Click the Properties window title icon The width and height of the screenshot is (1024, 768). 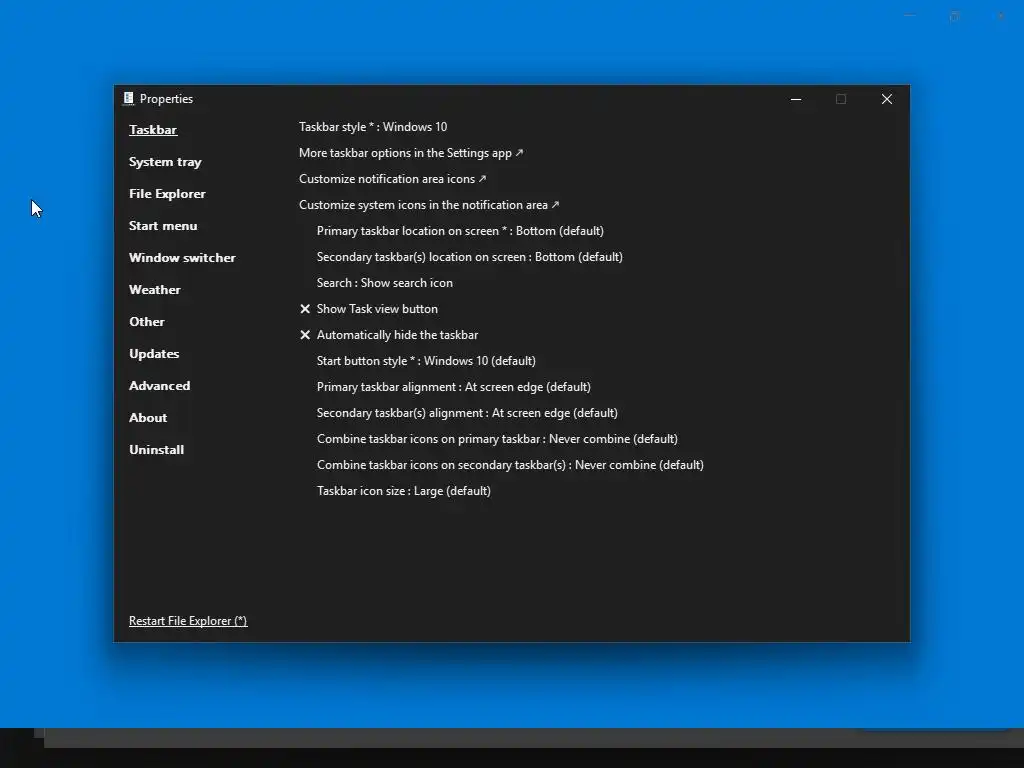pos(128,99)
